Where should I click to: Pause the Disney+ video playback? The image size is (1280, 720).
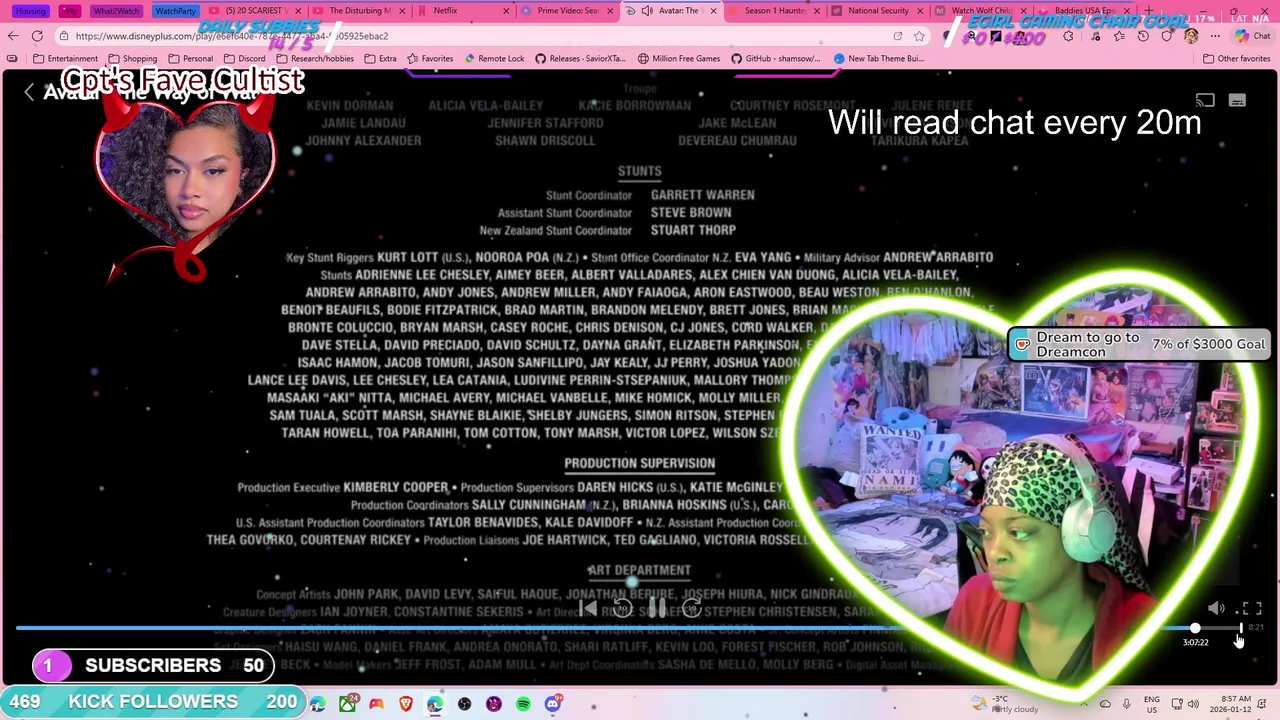655,608
